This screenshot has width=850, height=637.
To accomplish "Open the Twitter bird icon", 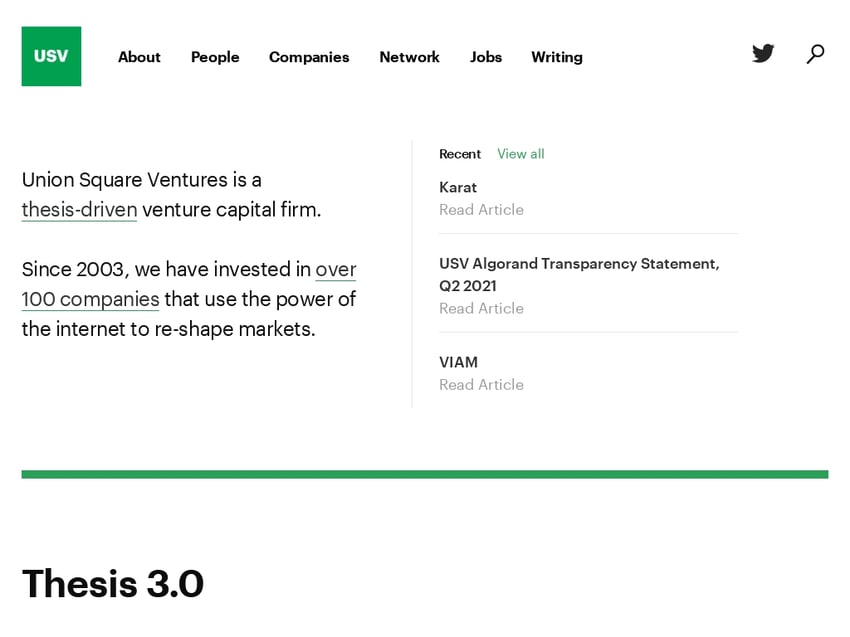I will click(x=763, y=53).
